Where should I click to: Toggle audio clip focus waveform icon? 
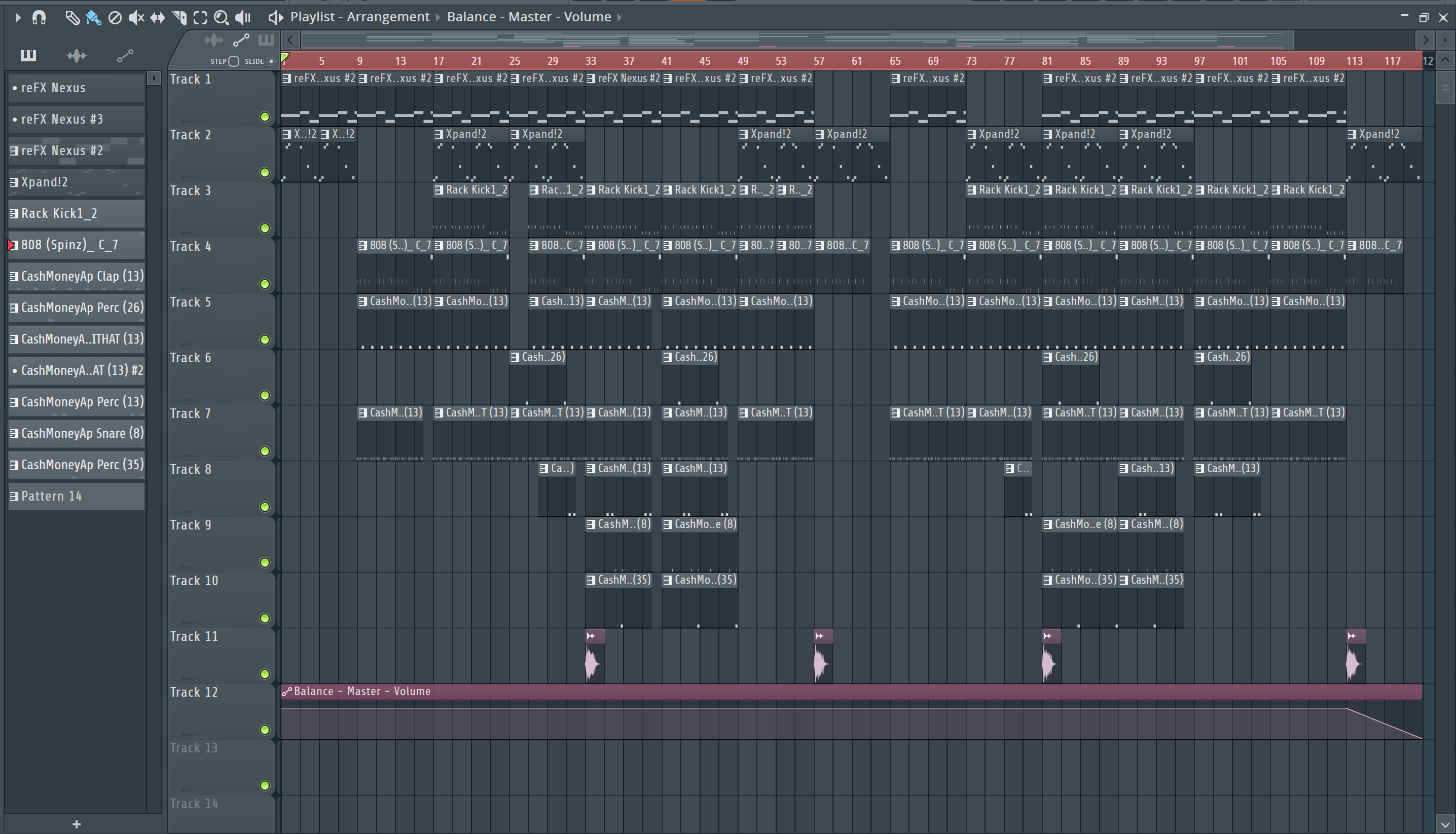[x=214, y=40]
